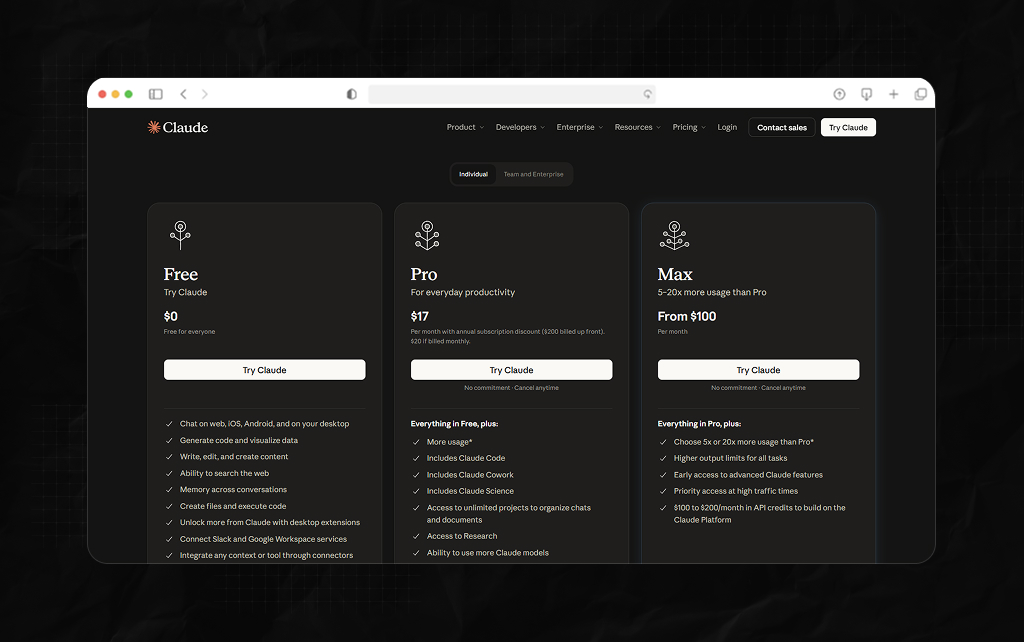Click "Memory across conversations" feature text
The width and height of the screenshot is (1024, 642).
(233, 490)
